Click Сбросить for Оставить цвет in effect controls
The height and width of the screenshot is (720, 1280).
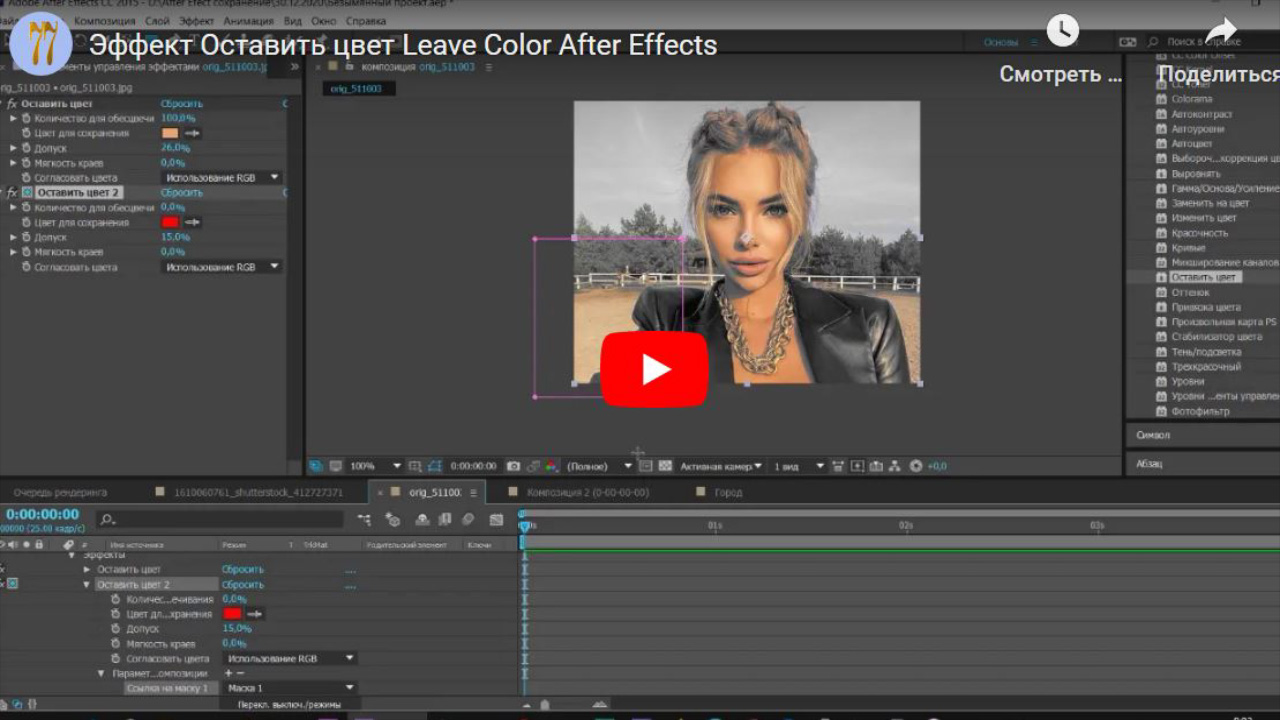[182, 103]
